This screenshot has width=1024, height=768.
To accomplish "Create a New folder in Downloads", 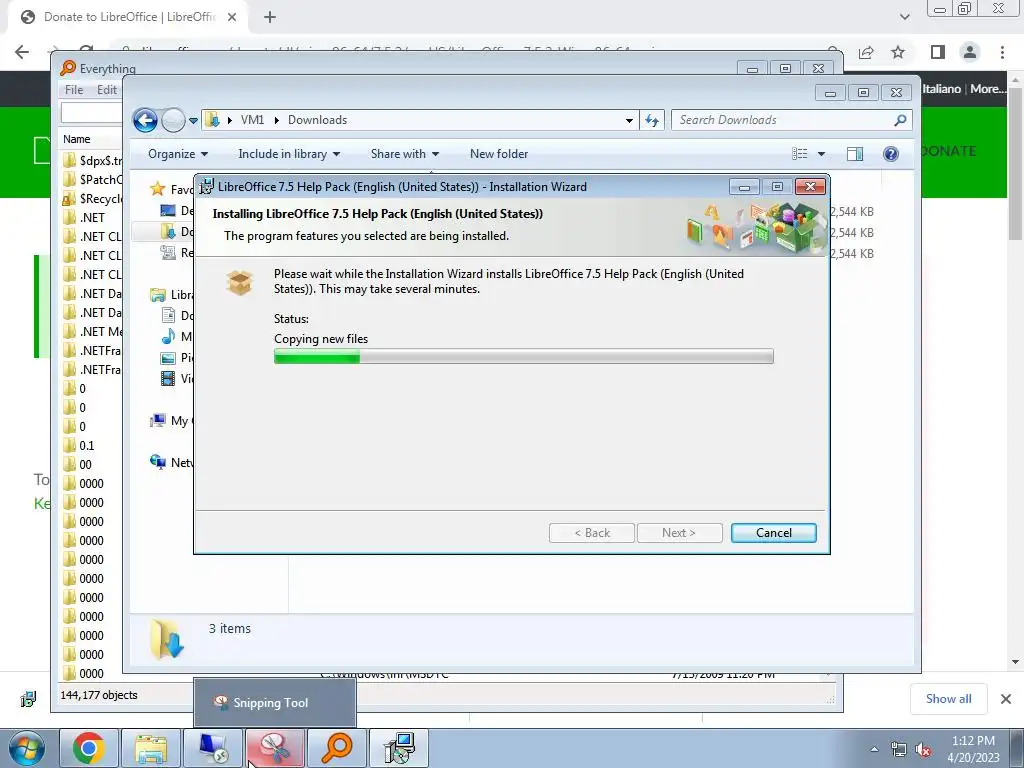I will 499,154.
